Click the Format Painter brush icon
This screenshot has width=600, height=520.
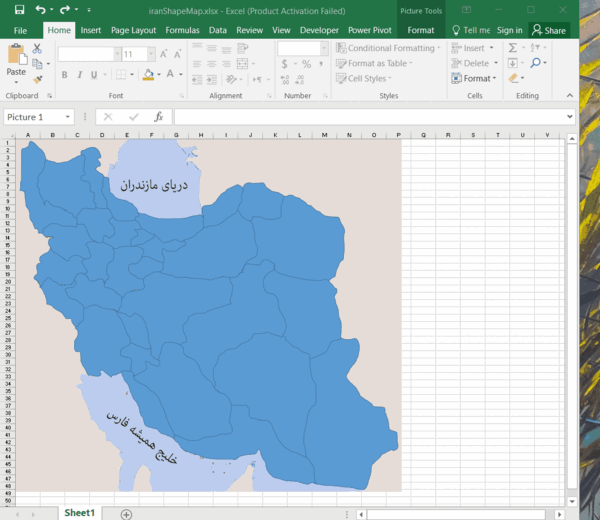37,79
